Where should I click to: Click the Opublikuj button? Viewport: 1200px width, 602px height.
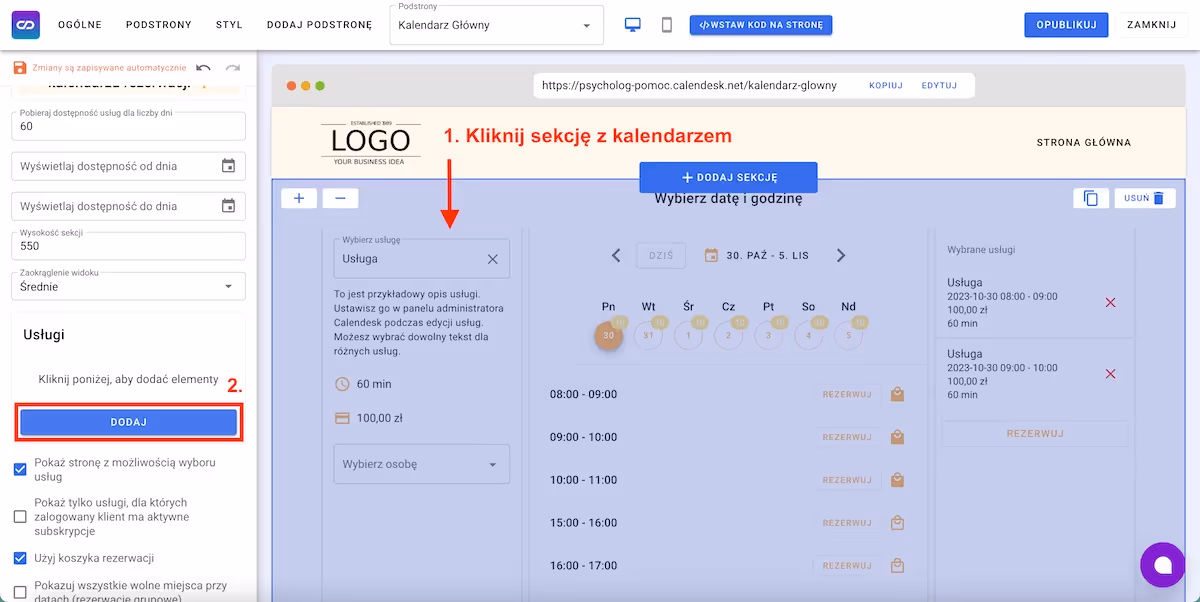pos(1066,25)
